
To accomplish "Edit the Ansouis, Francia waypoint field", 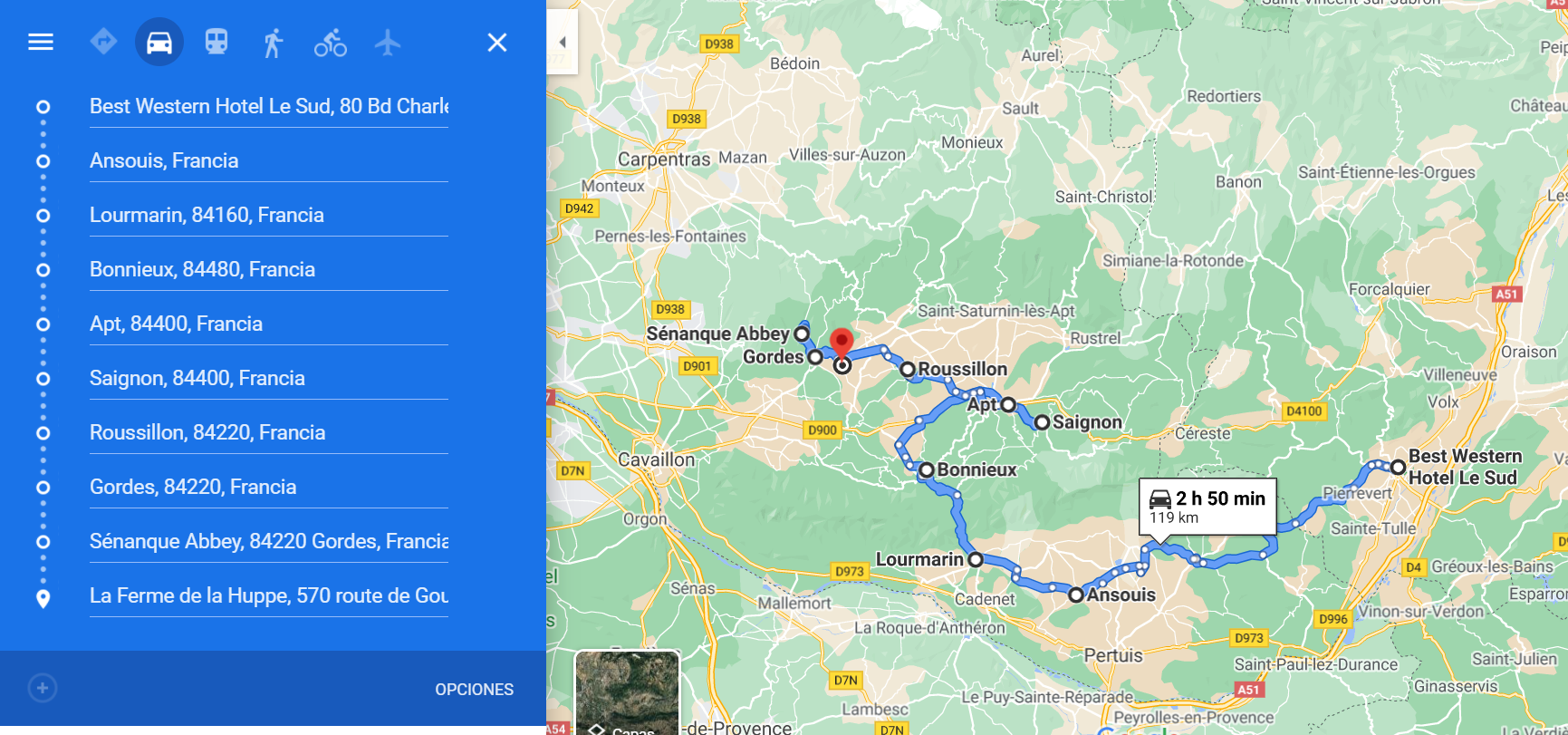I will (269, 161).
